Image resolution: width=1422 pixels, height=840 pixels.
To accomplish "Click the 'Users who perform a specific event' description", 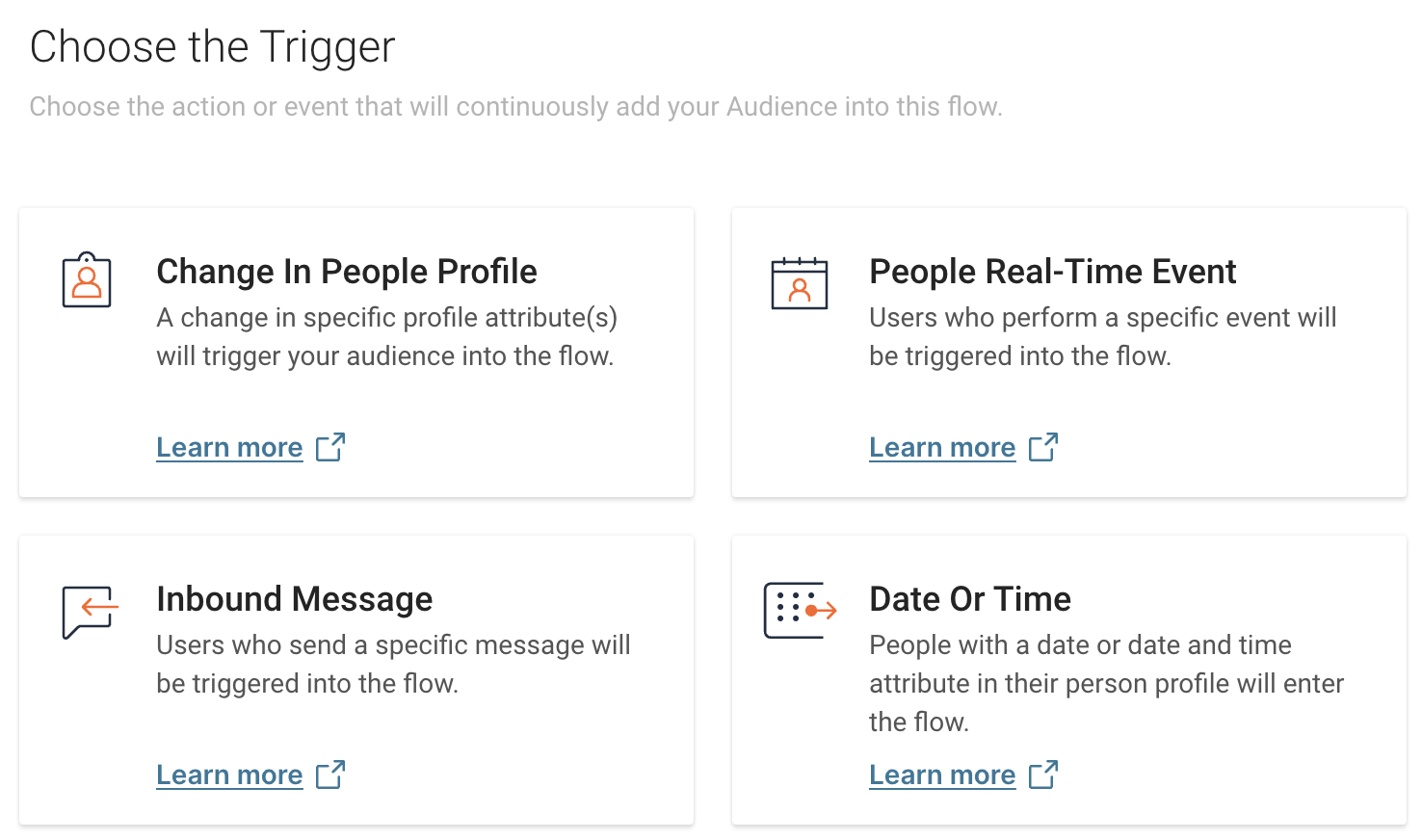I will point(1102,337).
